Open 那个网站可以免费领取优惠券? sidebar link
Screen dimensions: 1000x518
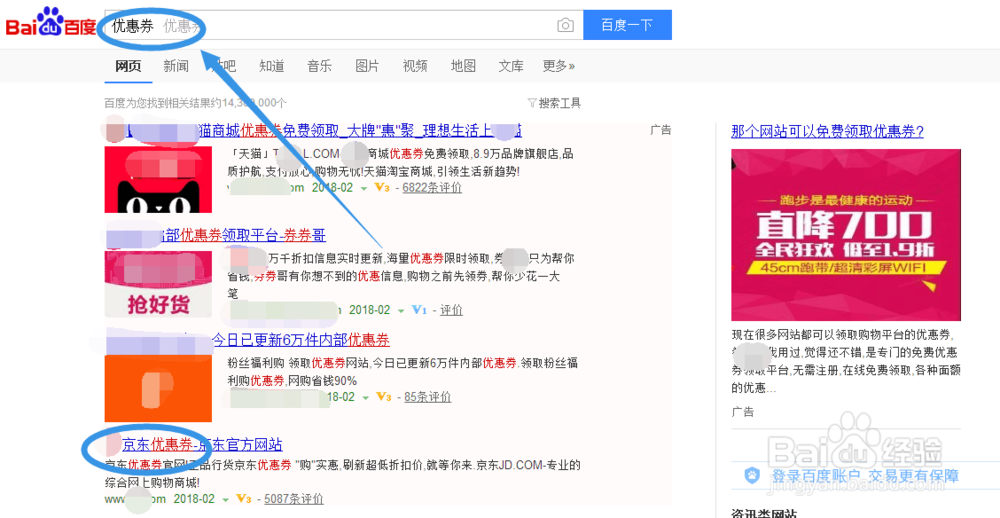[827, 131]
